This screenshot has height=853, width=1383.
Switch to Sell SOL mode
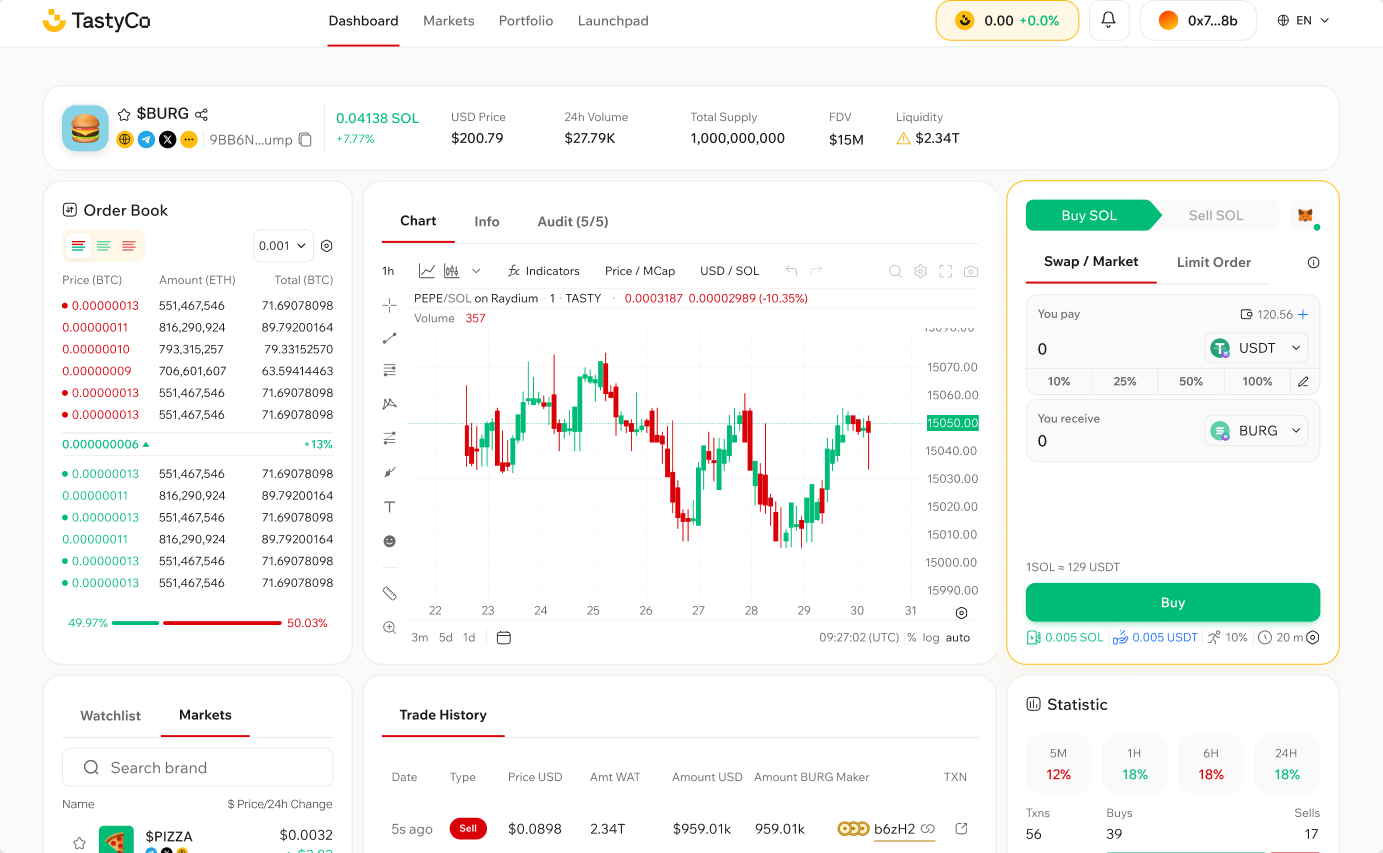[x=1216, y=215]
